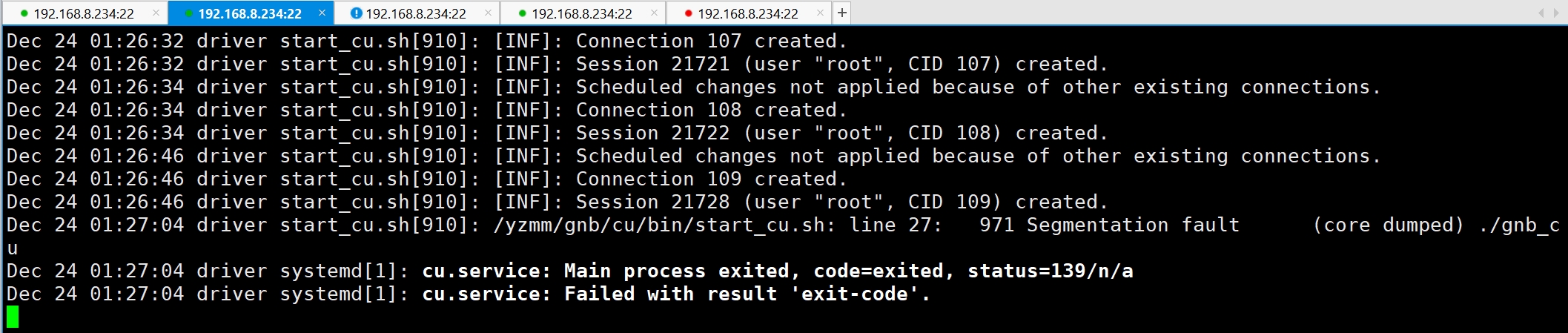Screen dimensions: 1568x333
Task: Switch to the fourth 192.168.8.234:22 session tab
Action: 582,13
